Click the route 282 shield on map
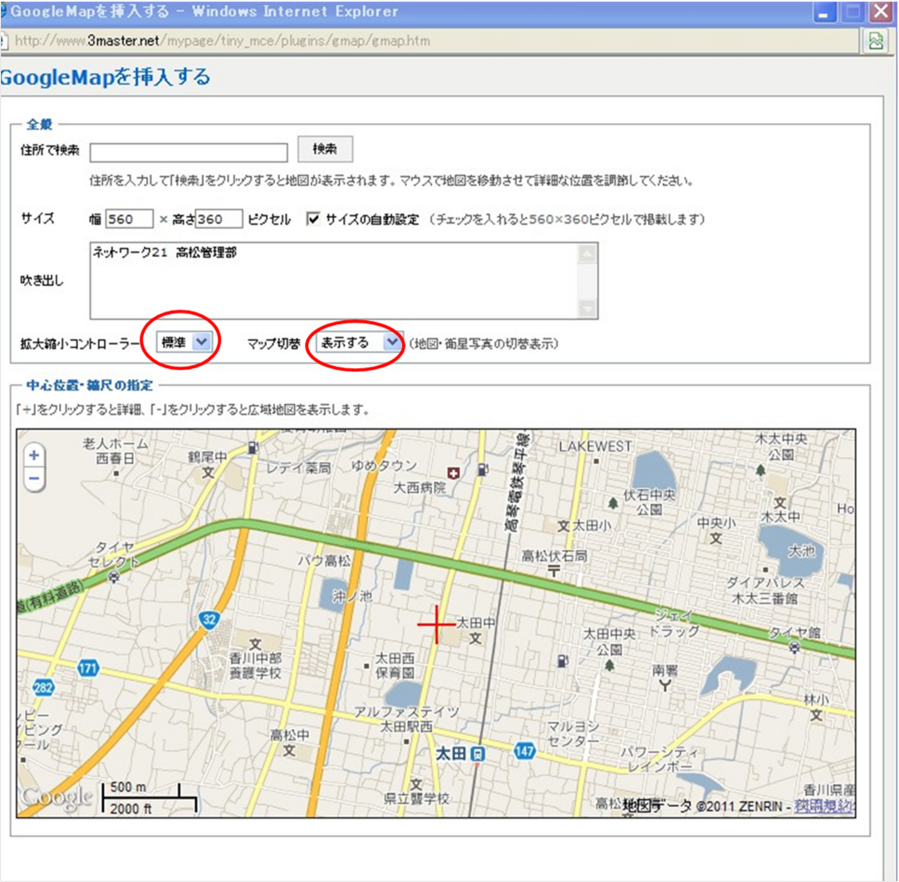 (43, 687)
